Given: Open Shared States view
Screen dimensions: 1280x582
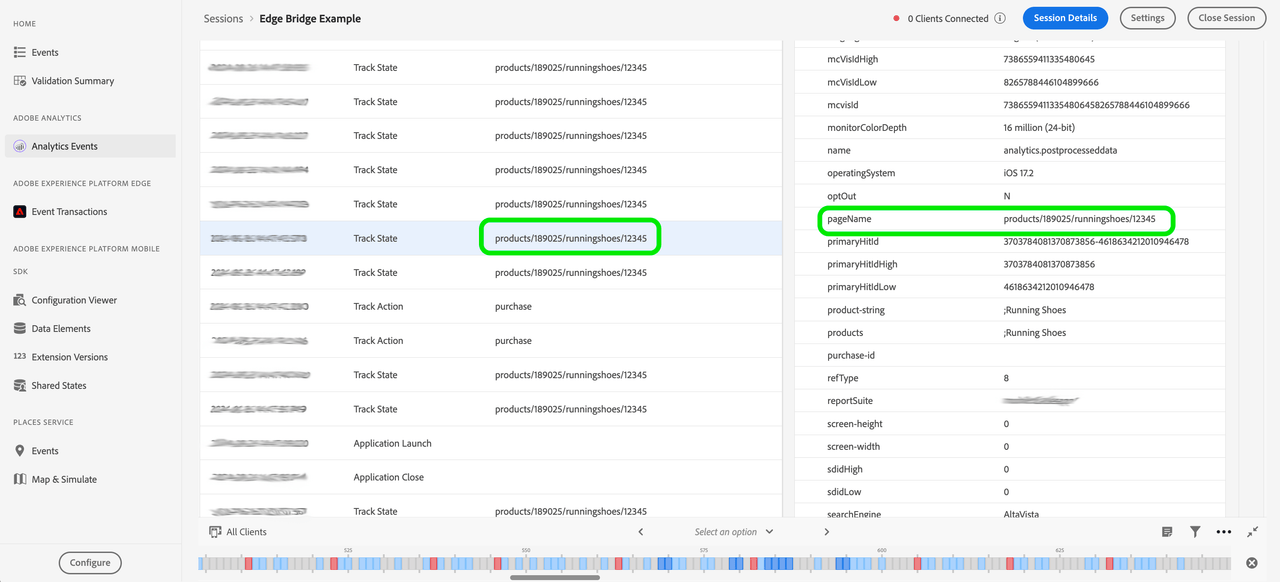Looking at the screenshot, I should coord(59,386).
